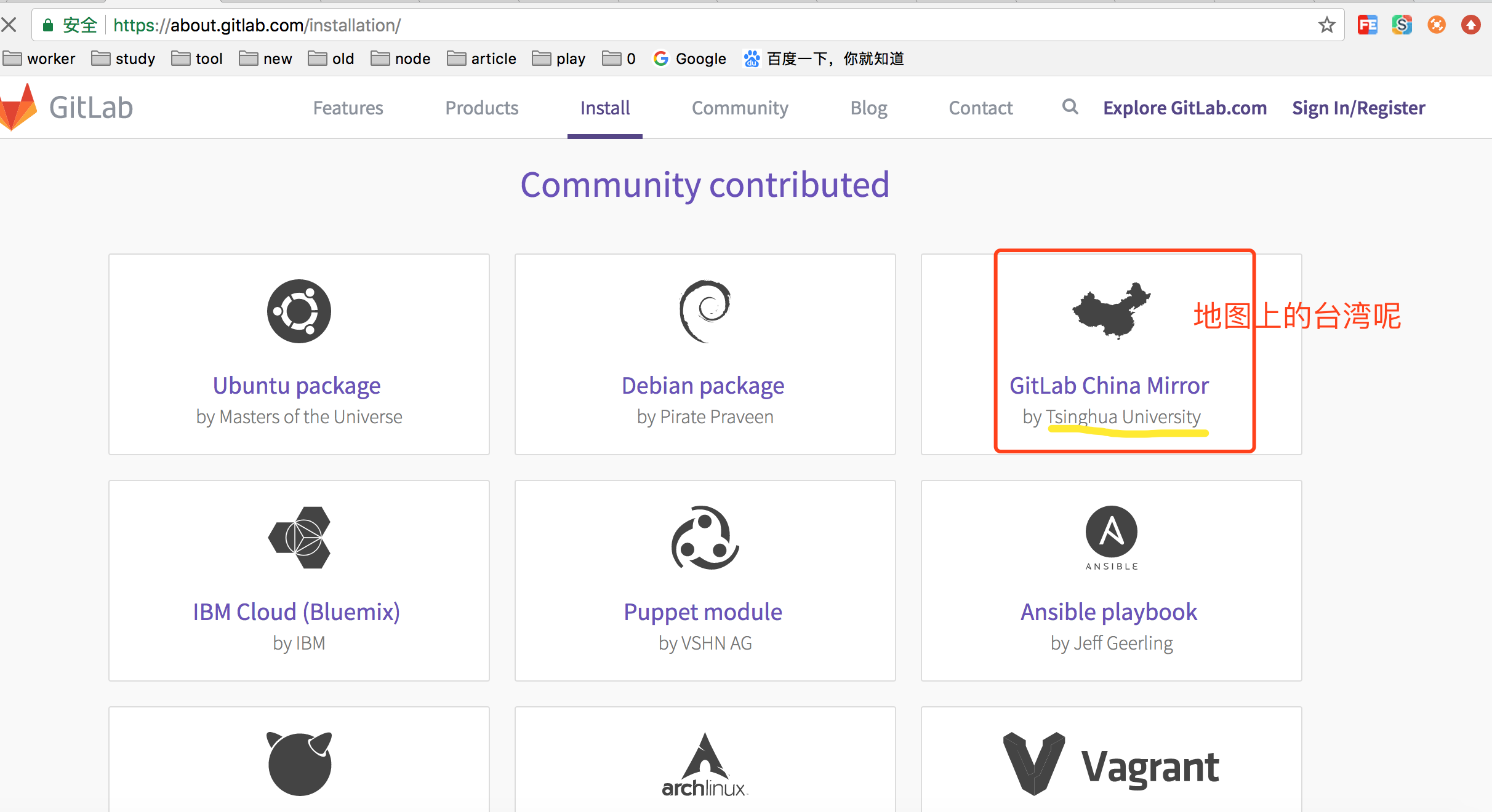Viewport: 1492px width, 812px height.
Task: Open the Community section in navigation
Action: point(740,108)
